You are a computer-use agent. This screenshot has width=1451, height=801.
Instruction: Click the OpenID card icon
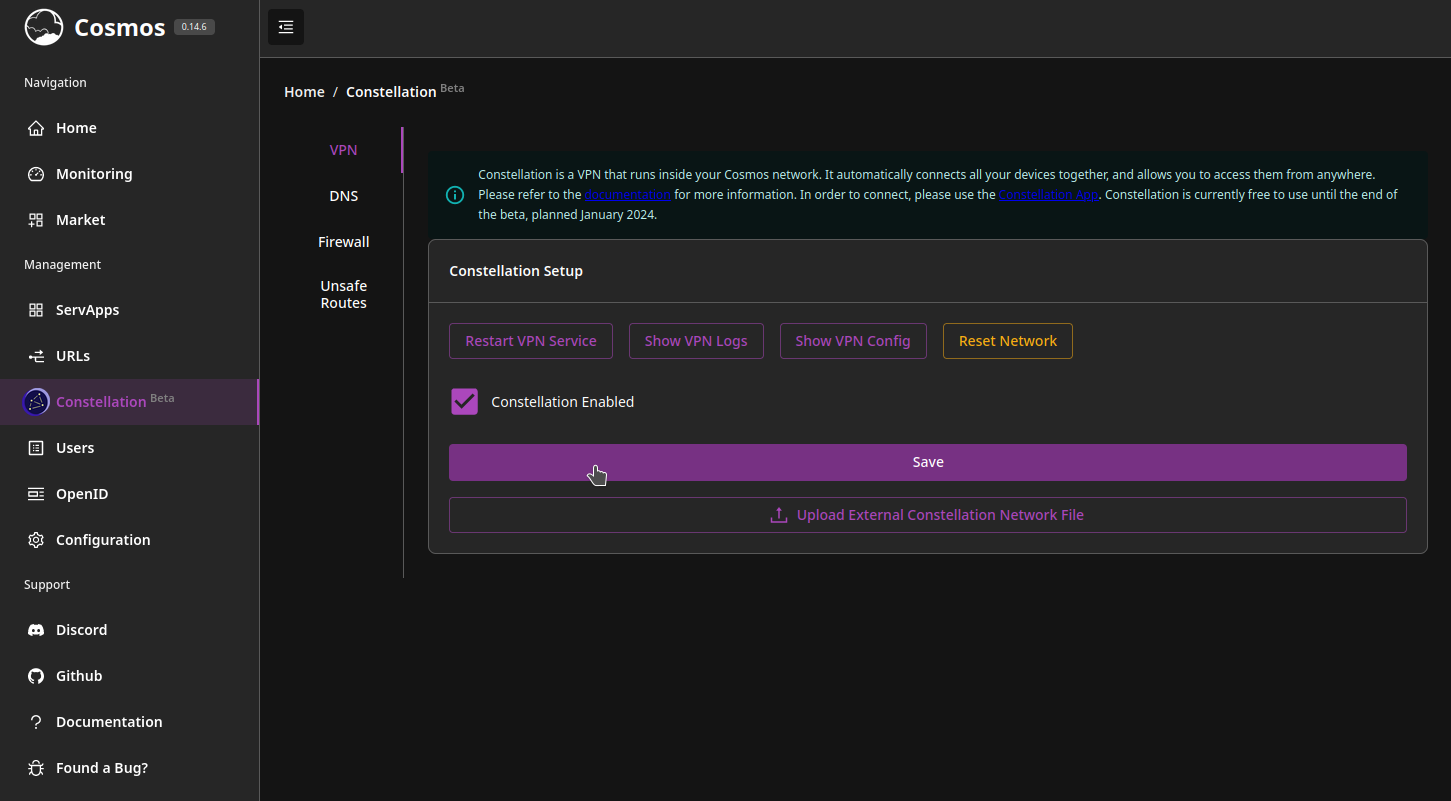pos(36,494)
